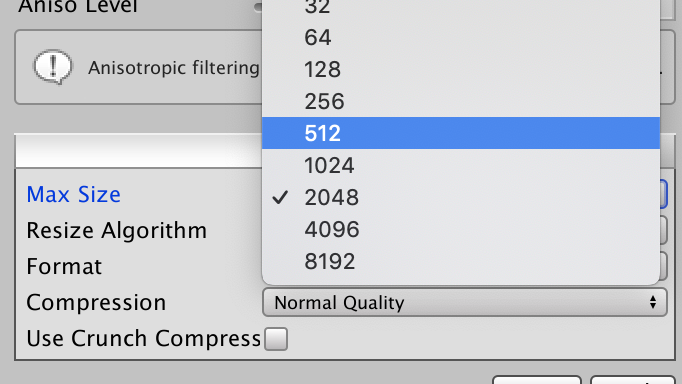Select the 32 option in the menu
This screenshot has height=384, width=682.
point(461,9)
